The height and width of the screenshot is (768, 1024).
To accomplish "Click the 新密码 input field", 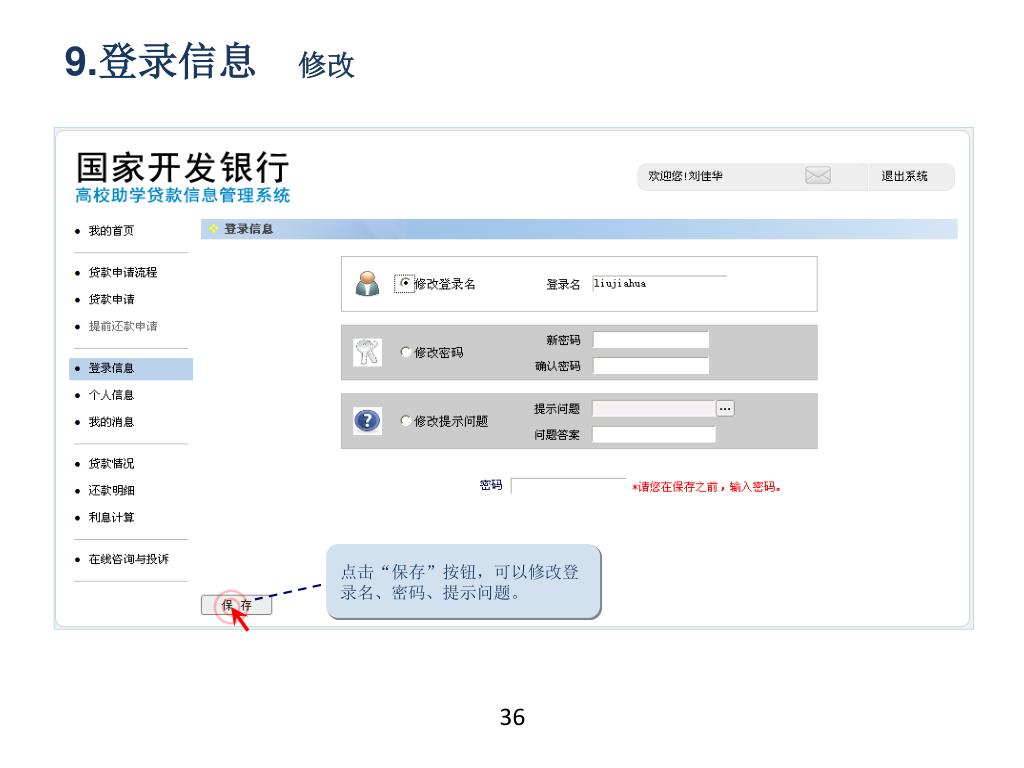I will coord(650,340).
